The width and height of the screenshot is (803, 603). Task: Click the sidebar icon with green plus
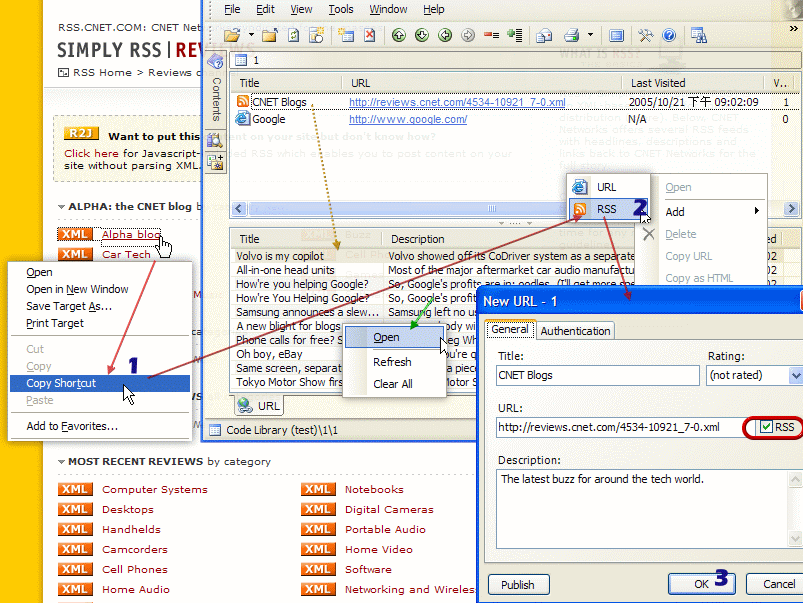coord(215,162)
